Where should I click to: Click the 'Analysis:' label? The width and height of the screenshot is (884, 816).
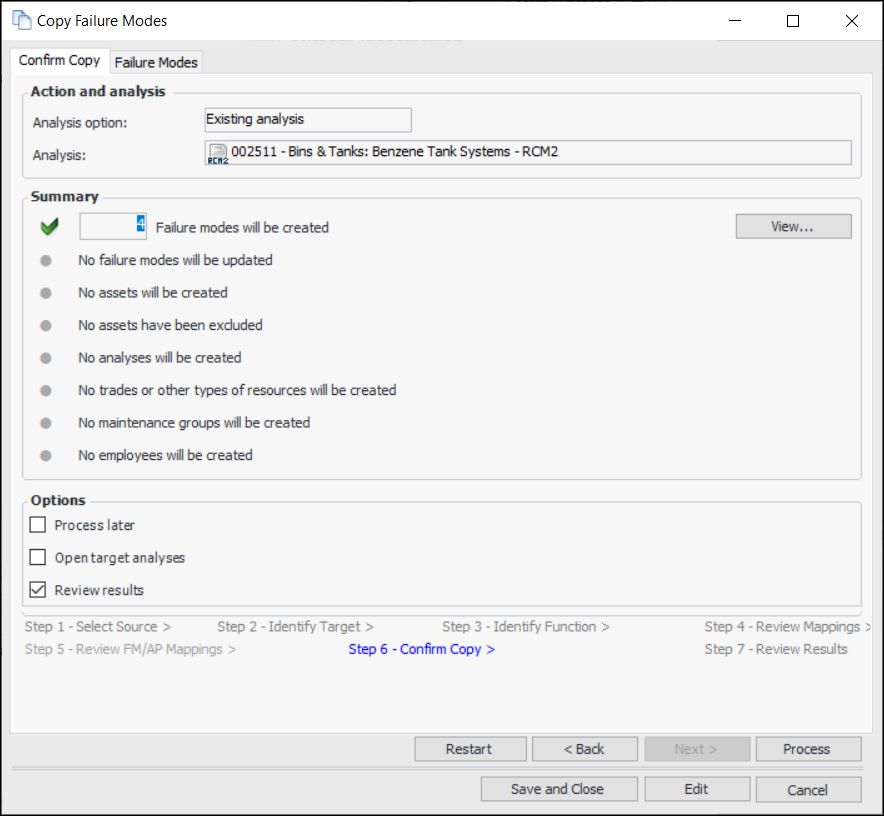[59, 155]
